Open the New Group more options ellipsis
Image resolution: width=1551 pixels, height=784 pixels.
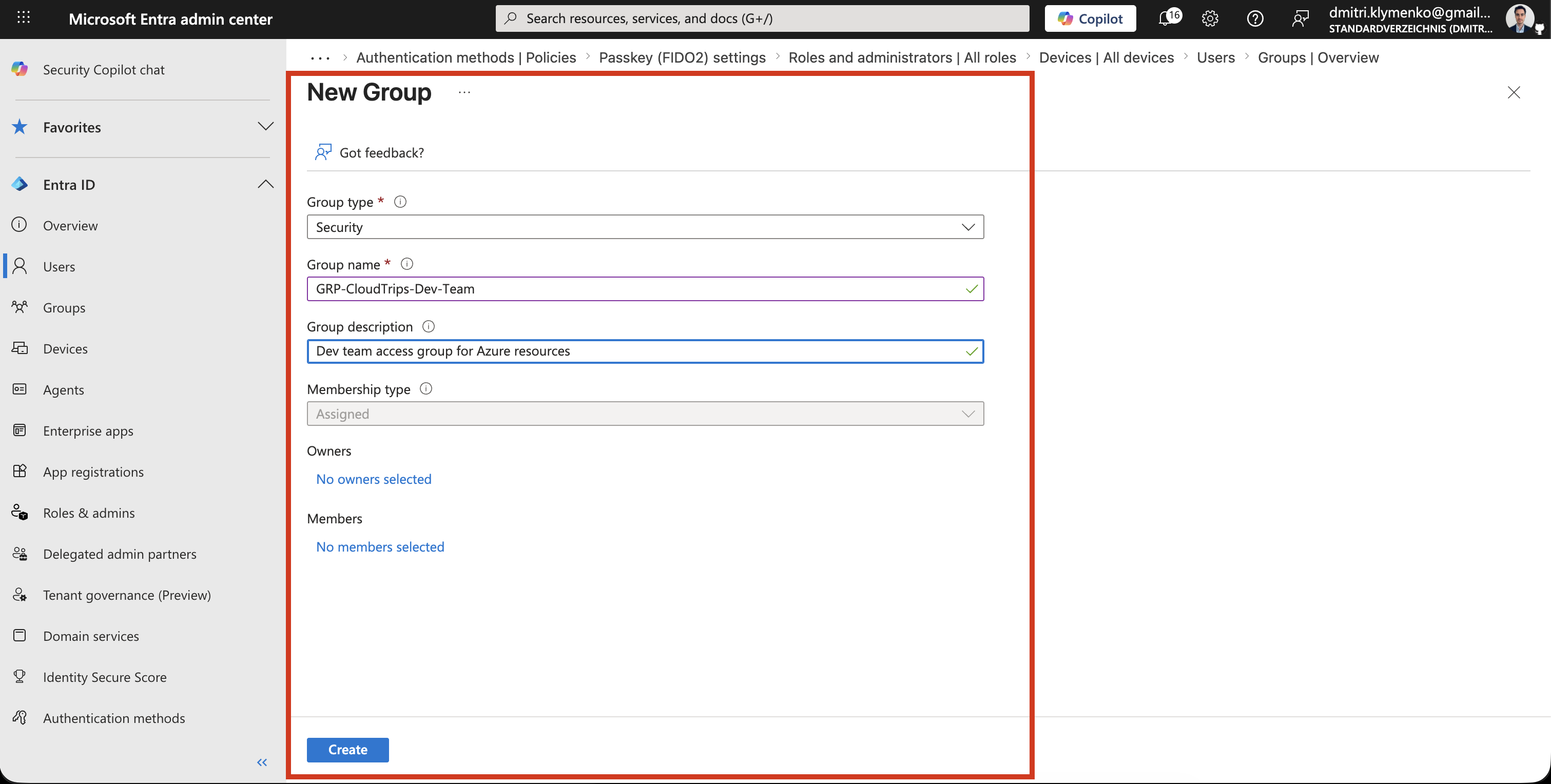[464, 92]
